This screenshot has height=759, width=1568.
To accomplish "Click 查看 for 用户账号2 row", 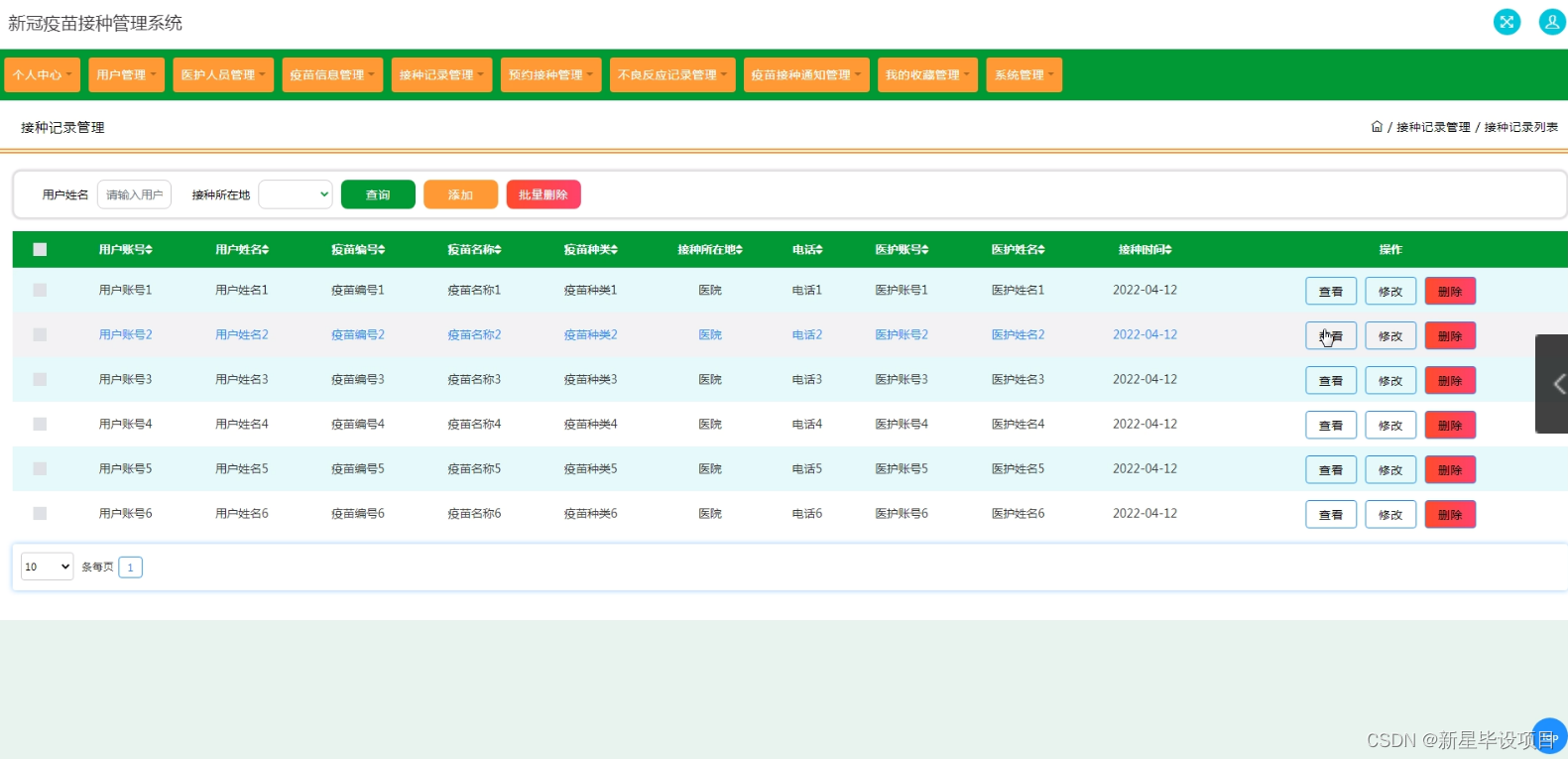I will tap(1331, 335).
